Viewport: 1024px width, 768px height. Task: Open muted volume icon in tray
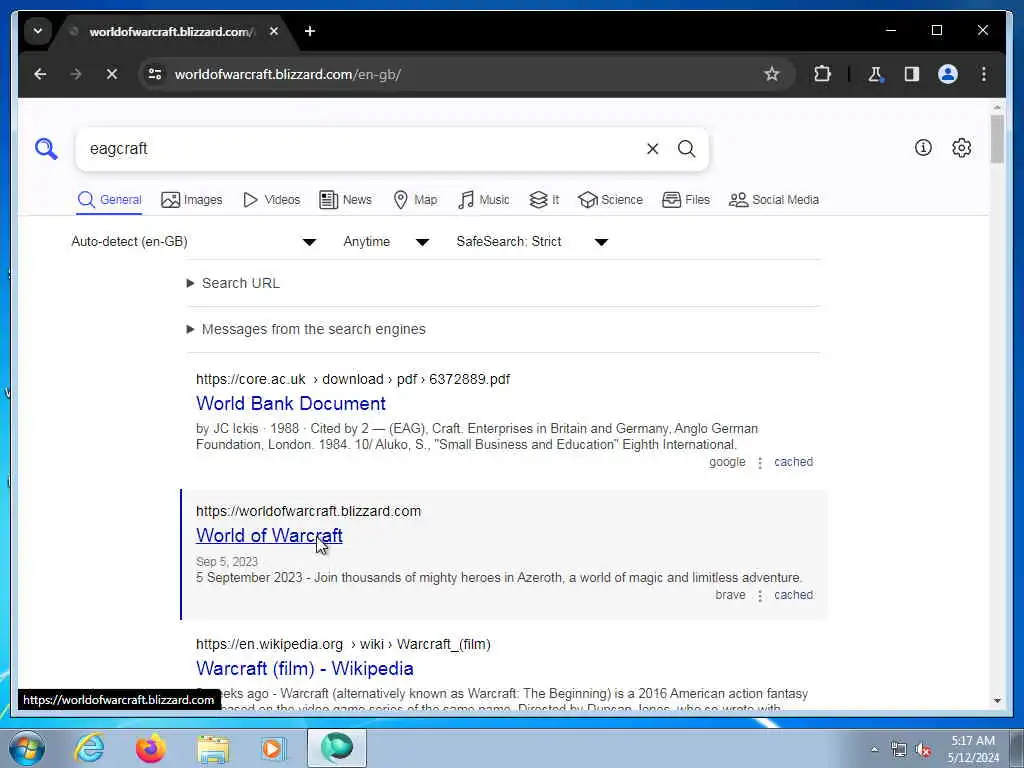pyautogui.click(x=923, y=750)
